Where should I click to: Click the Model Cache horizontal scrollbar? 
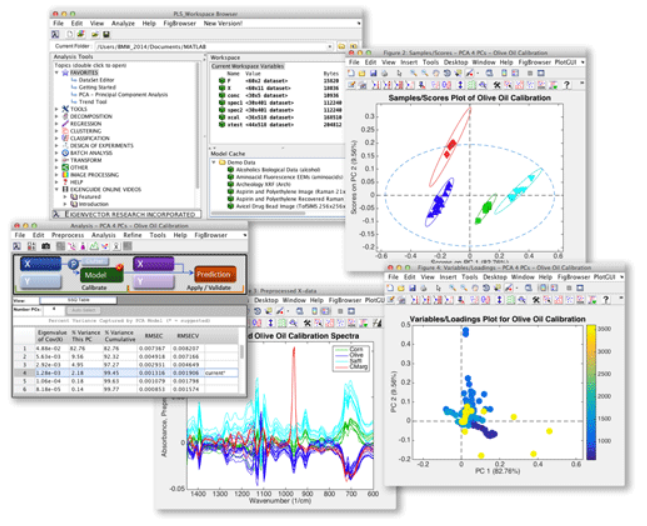[x=259, y=213]
